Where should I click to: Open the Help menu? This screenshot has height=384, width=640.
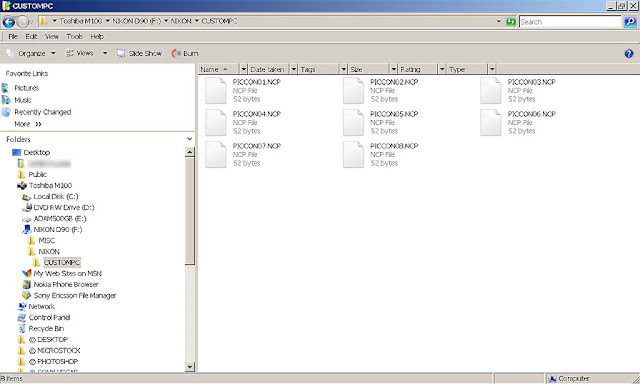tap(97, 36)
